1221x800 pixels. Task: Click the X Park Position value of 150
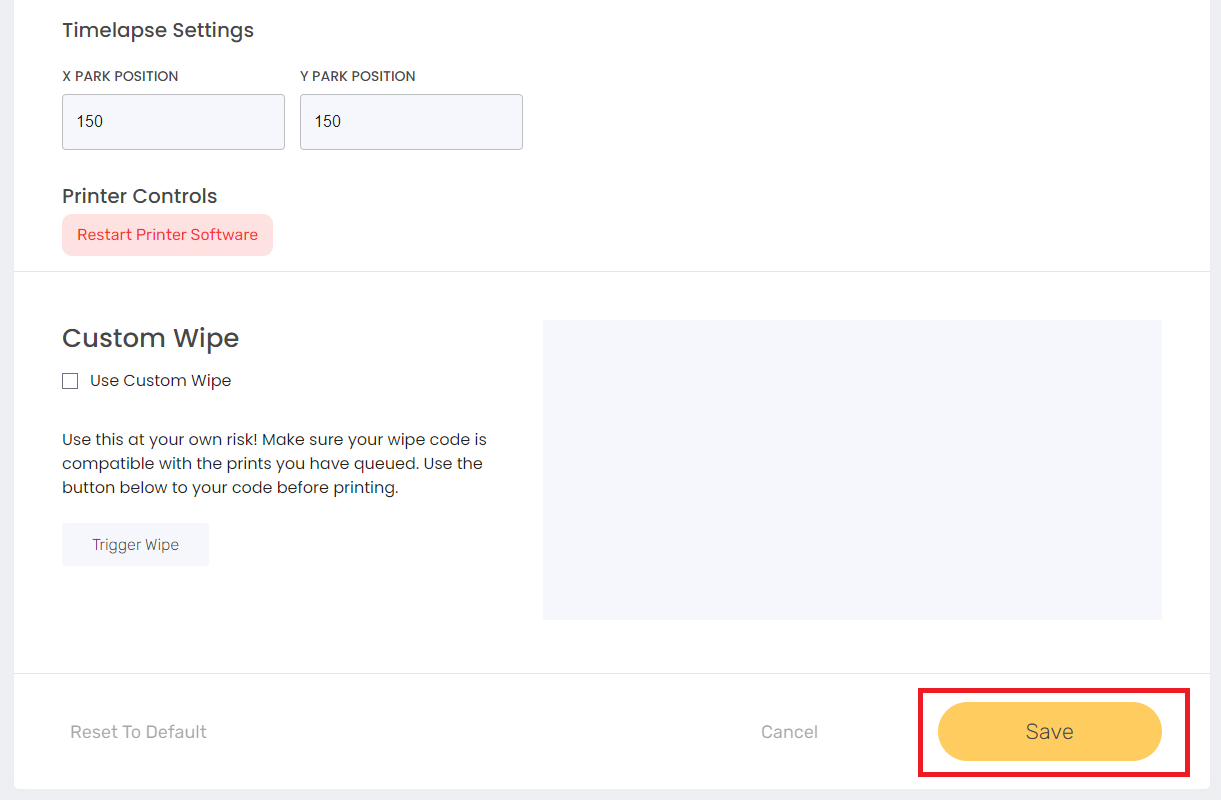pyautogui.click(x=173, y=121)
